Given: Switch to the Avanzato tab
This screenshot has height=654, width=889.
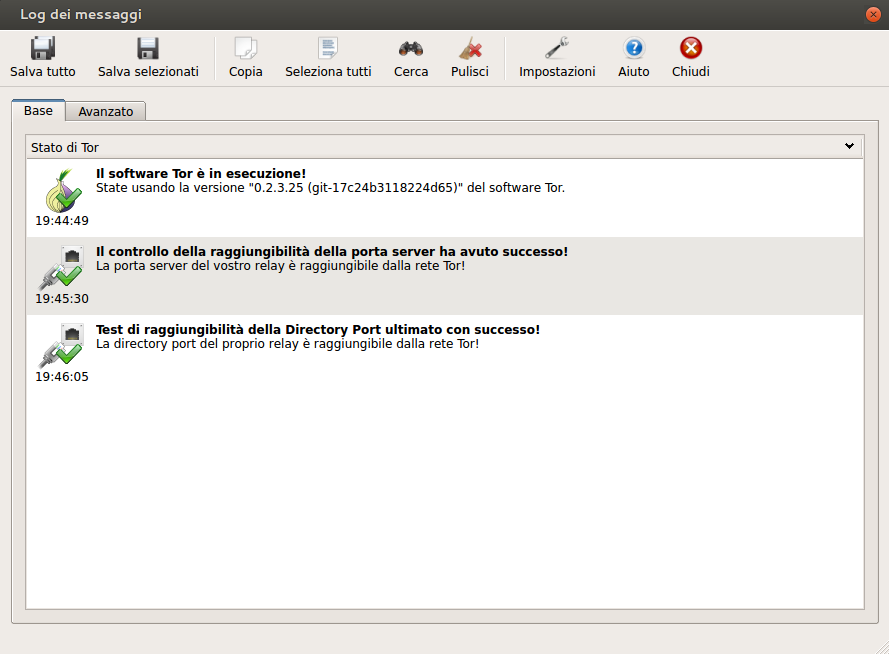Looking at the screenshot, I should click(x=106, y=112).
